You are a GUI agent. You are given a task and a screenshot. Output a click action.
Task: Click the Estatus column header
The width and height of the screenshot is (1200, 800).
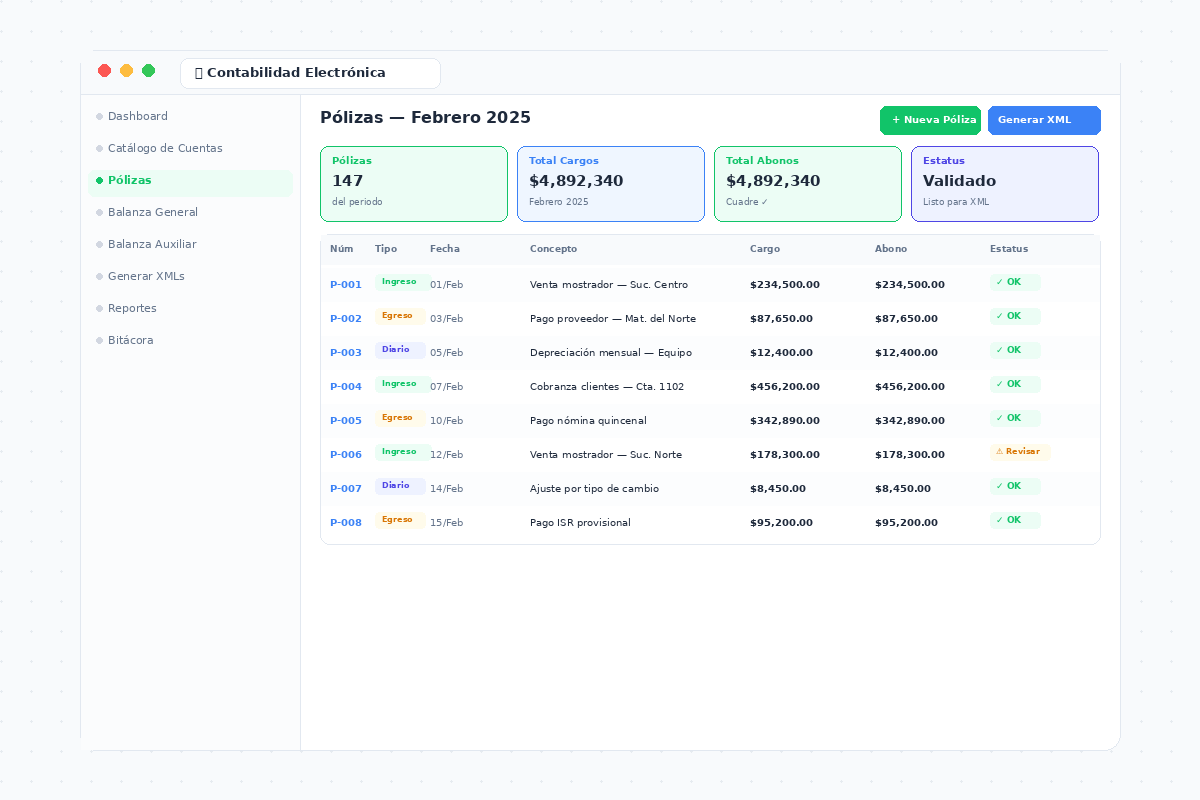(x=1009, y=249)
